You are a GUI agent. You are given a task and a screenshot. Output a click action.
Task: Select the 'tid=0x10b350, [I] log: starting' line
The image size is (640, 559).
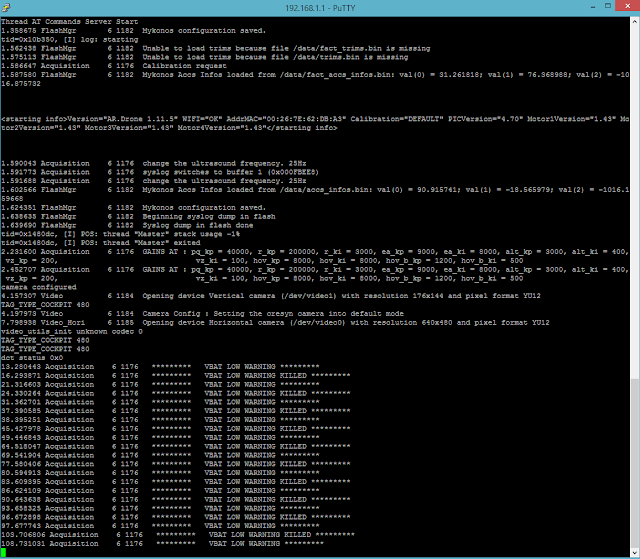(x=70, y=40)
